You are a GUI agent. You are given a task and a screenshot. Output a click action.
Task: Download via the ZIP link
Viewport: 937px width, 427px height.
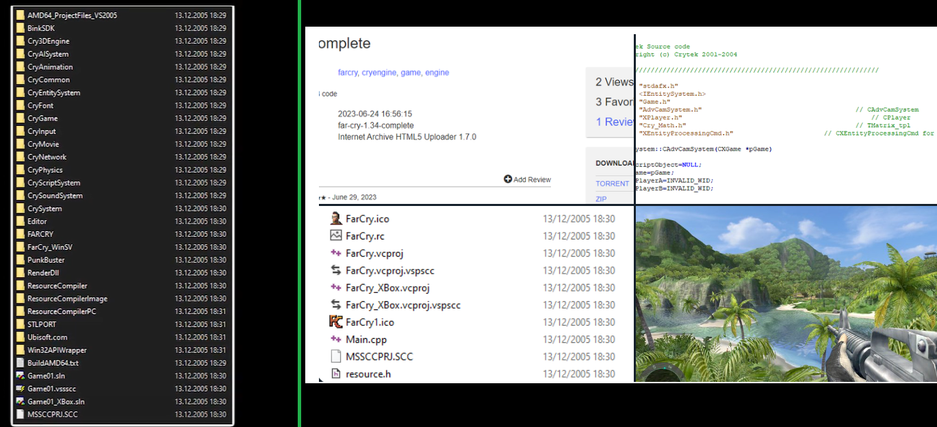[x=601, y=199]
